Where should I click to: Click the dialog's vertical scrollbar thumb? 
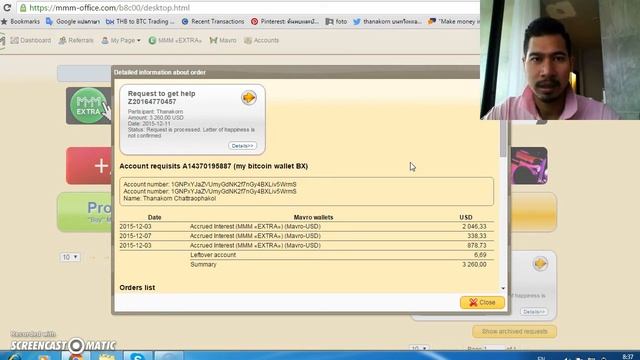click(x=503, y=138)
